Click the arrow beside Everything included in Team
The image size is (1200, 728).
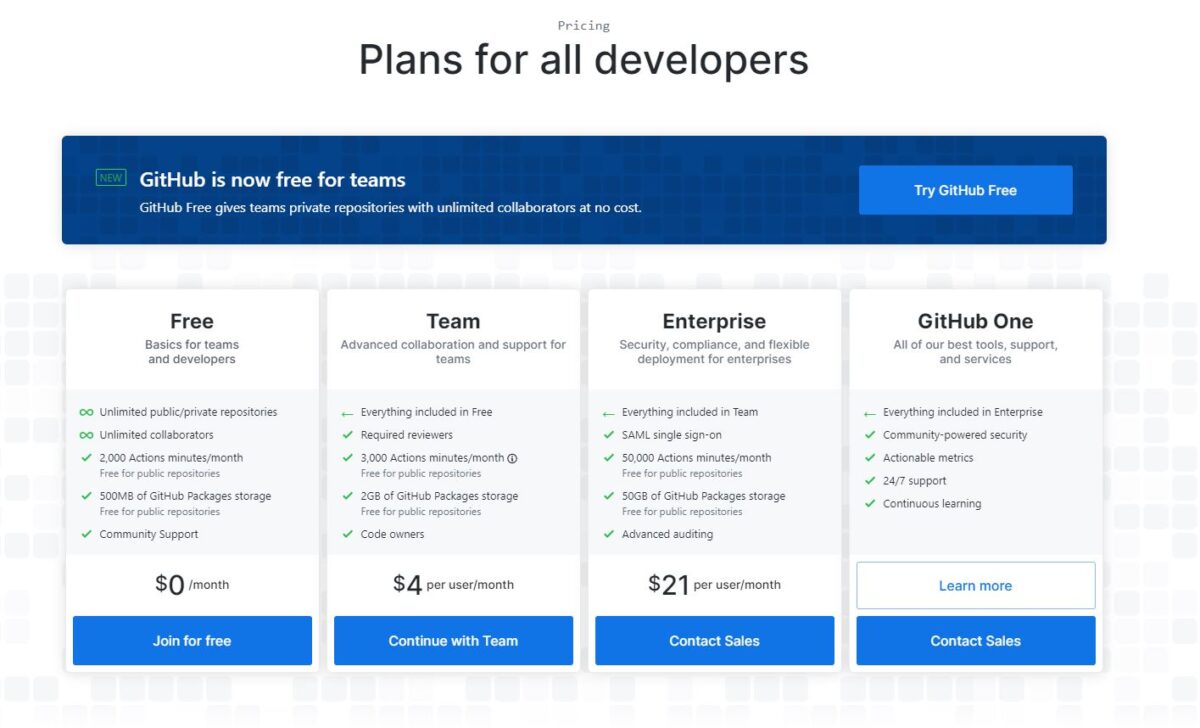point(609,411)
